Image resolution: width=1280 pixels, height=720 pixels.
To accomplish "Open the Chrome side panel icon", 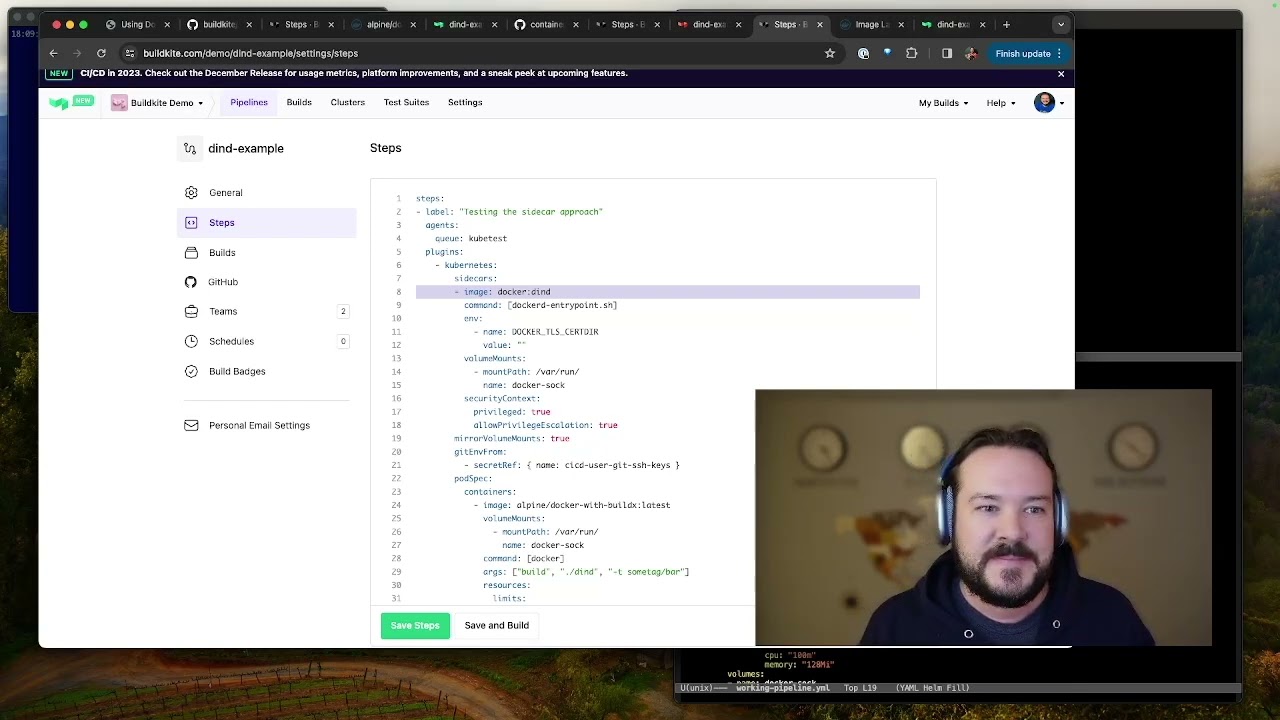I will click(947, 53).
